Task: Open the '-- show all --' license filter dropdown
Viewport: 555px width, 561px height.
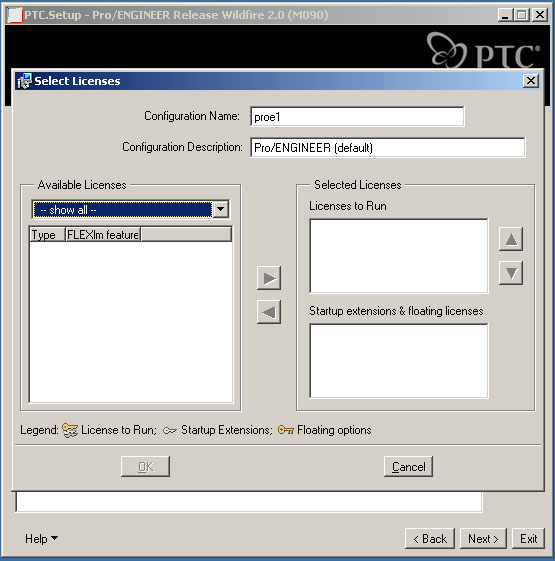Action: click(x=221, y=209)
